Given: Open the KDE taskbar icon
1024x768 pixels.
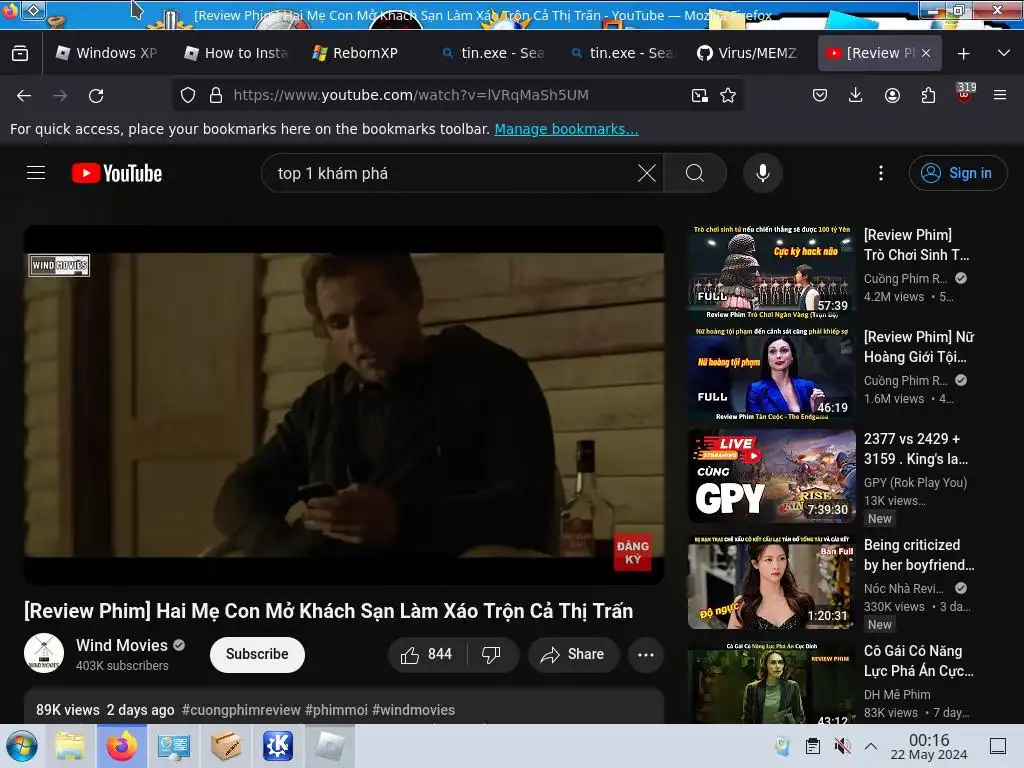Looking at the screenshot, I should pyautogui.click(x=278, y=746).
